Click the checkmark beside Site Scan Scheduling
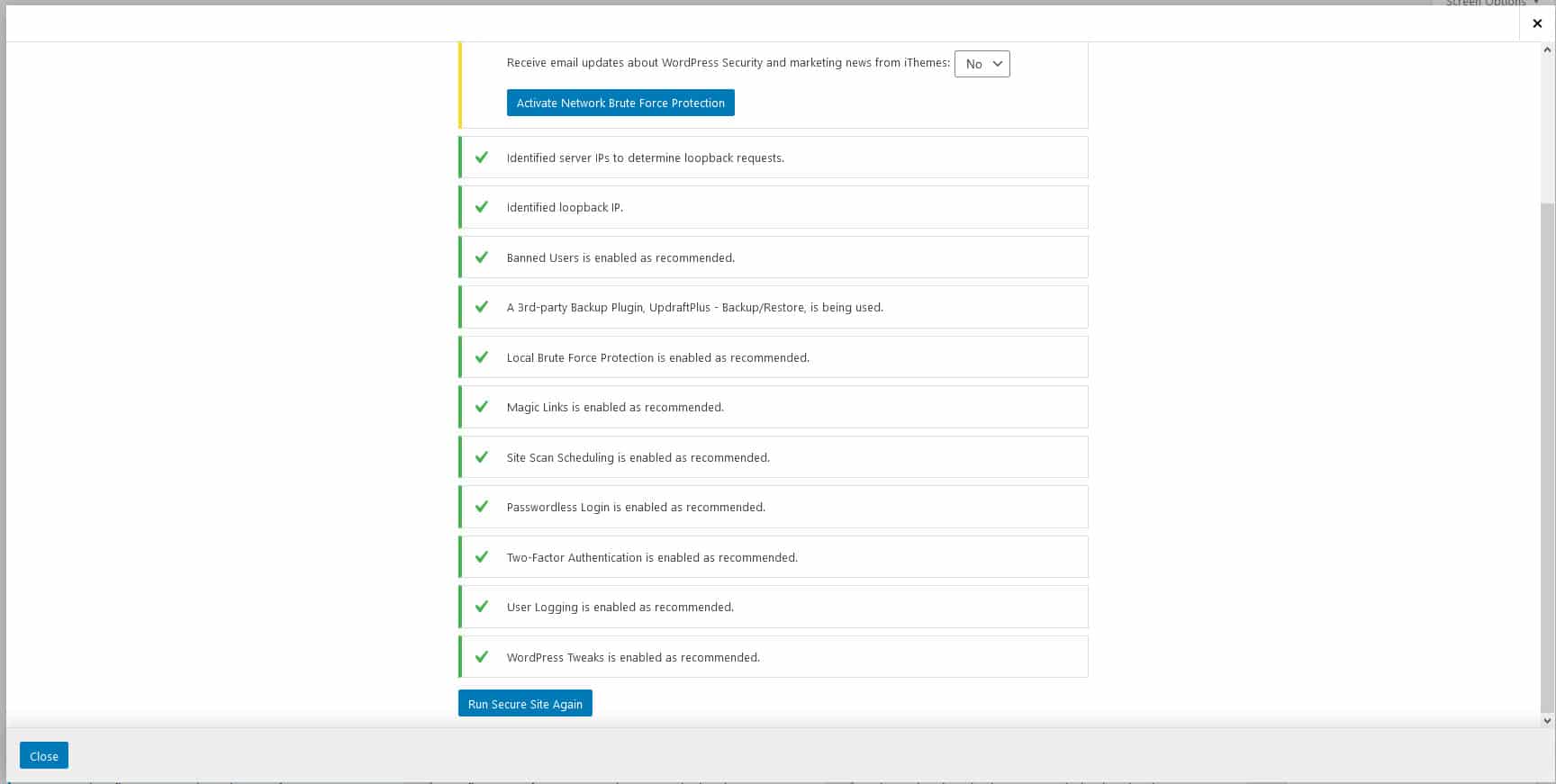Viewport: 1556px width, 784px height. [x=482, y=457]
